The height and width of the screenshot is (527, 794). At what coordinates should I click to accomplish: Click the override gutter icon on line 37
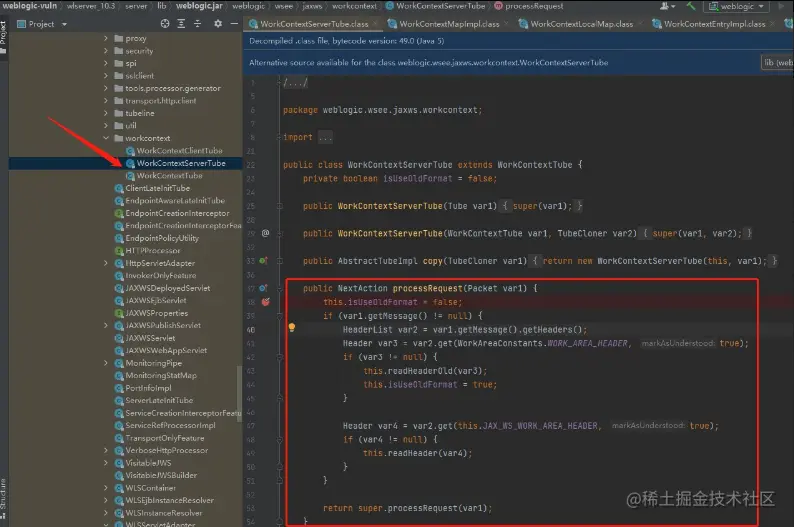tap(263, 288)
